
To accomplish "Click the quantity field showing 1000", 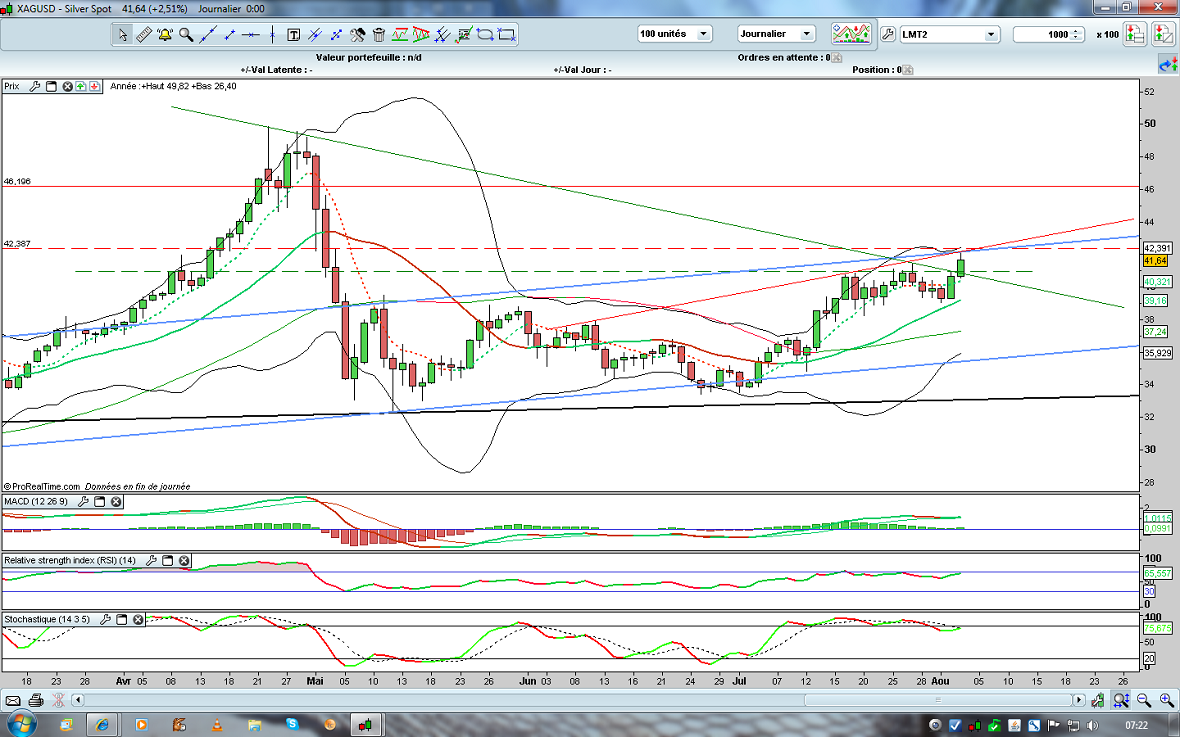I will click(1046, 34).
